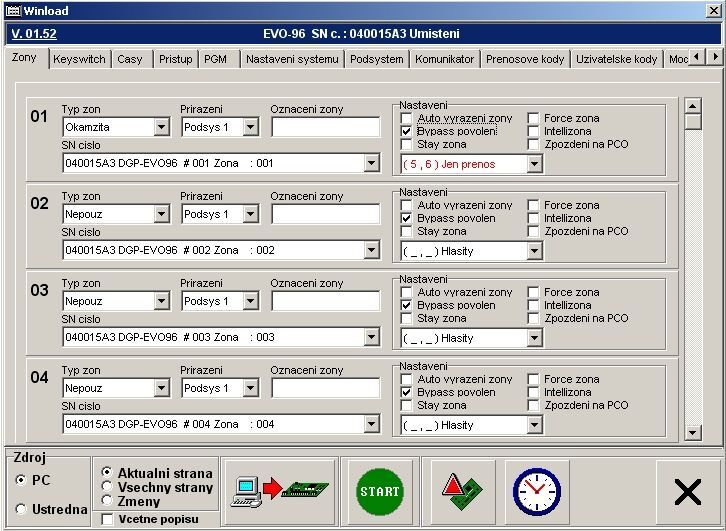The height and width of the screenshot is (531, 726).
Task: Switch to the Komunikator tab
Action: (x=444, y=59)
